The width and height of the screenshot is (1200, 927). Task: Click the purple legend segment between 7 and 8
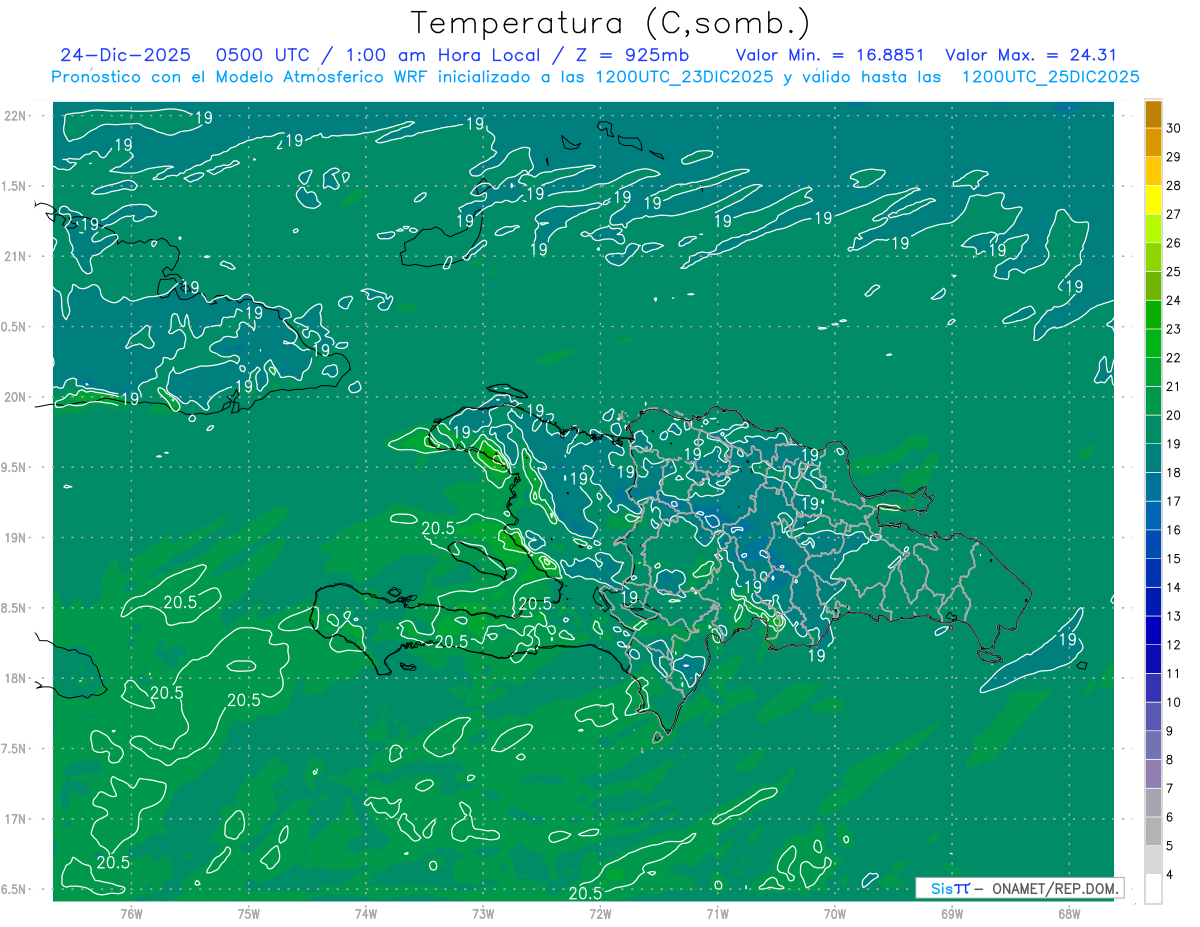point(1153,774)
